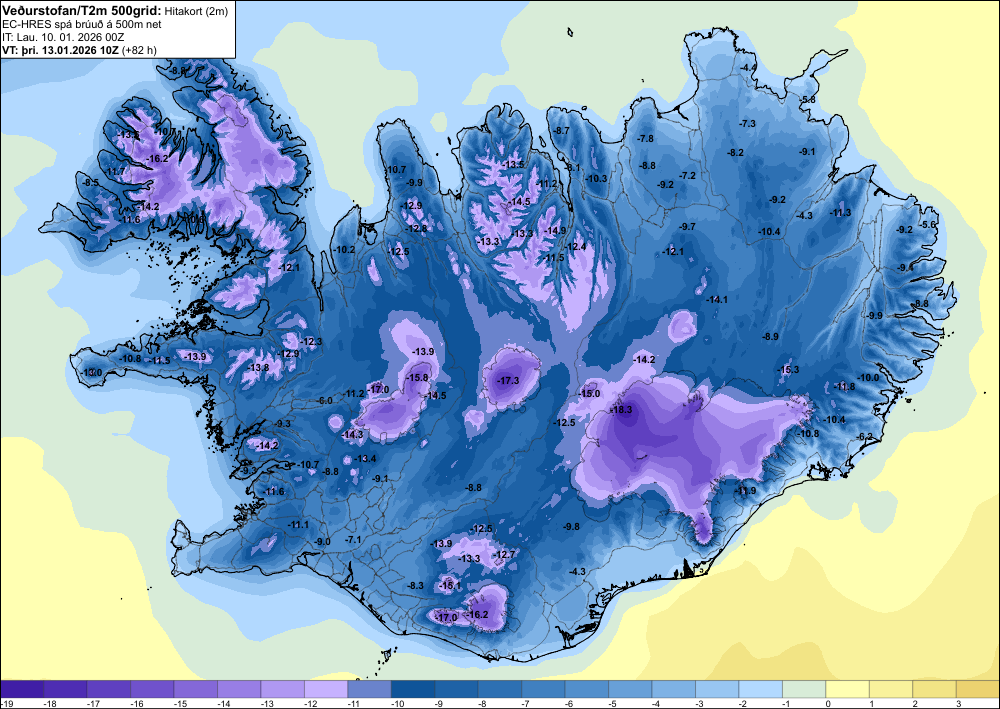
Task: Click the -8.5 temperature value
Action: tap(91, 182)
